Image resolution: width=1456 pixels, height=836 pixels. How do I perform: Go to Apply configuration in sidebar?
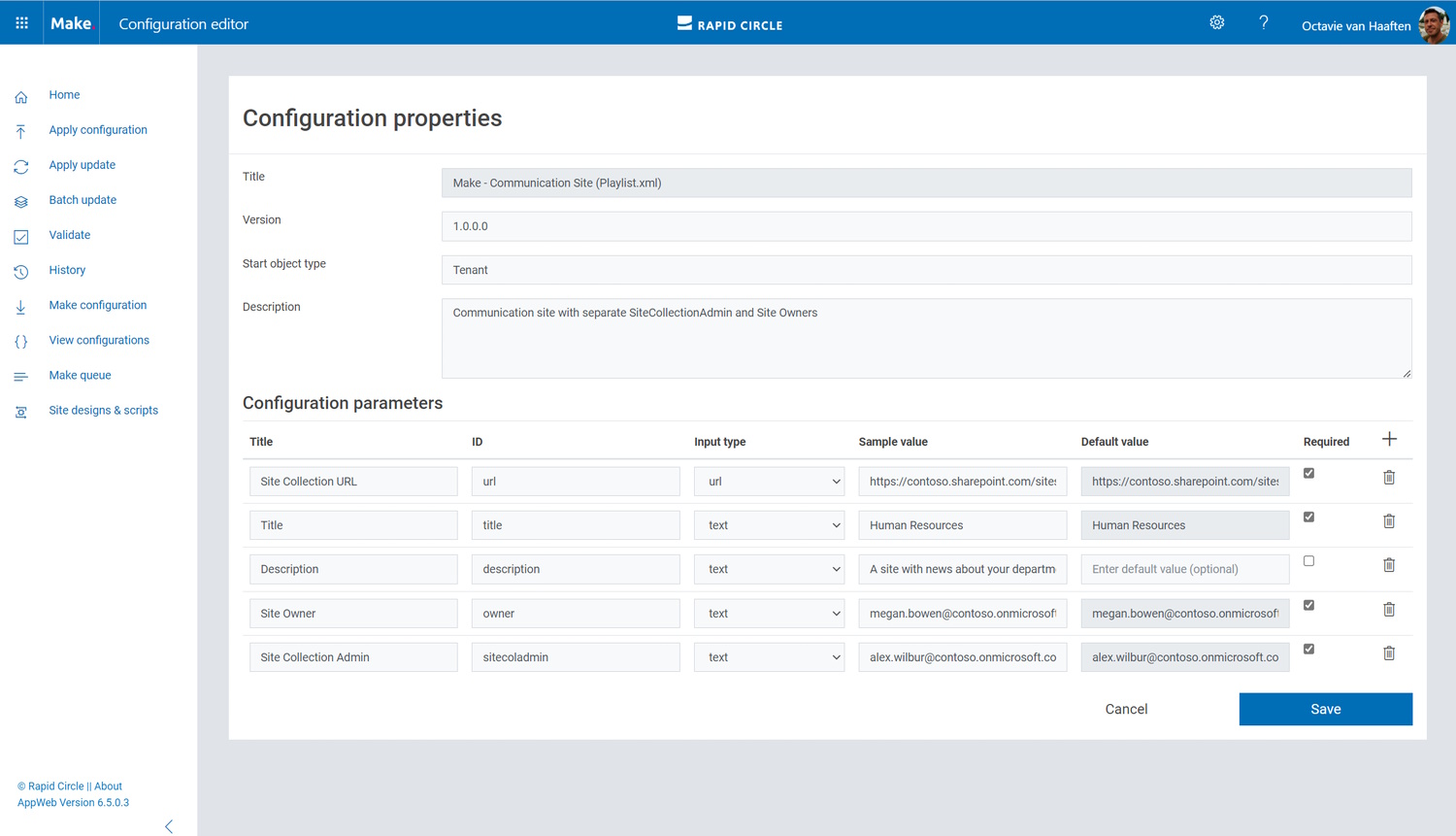[x=98, y=130]
